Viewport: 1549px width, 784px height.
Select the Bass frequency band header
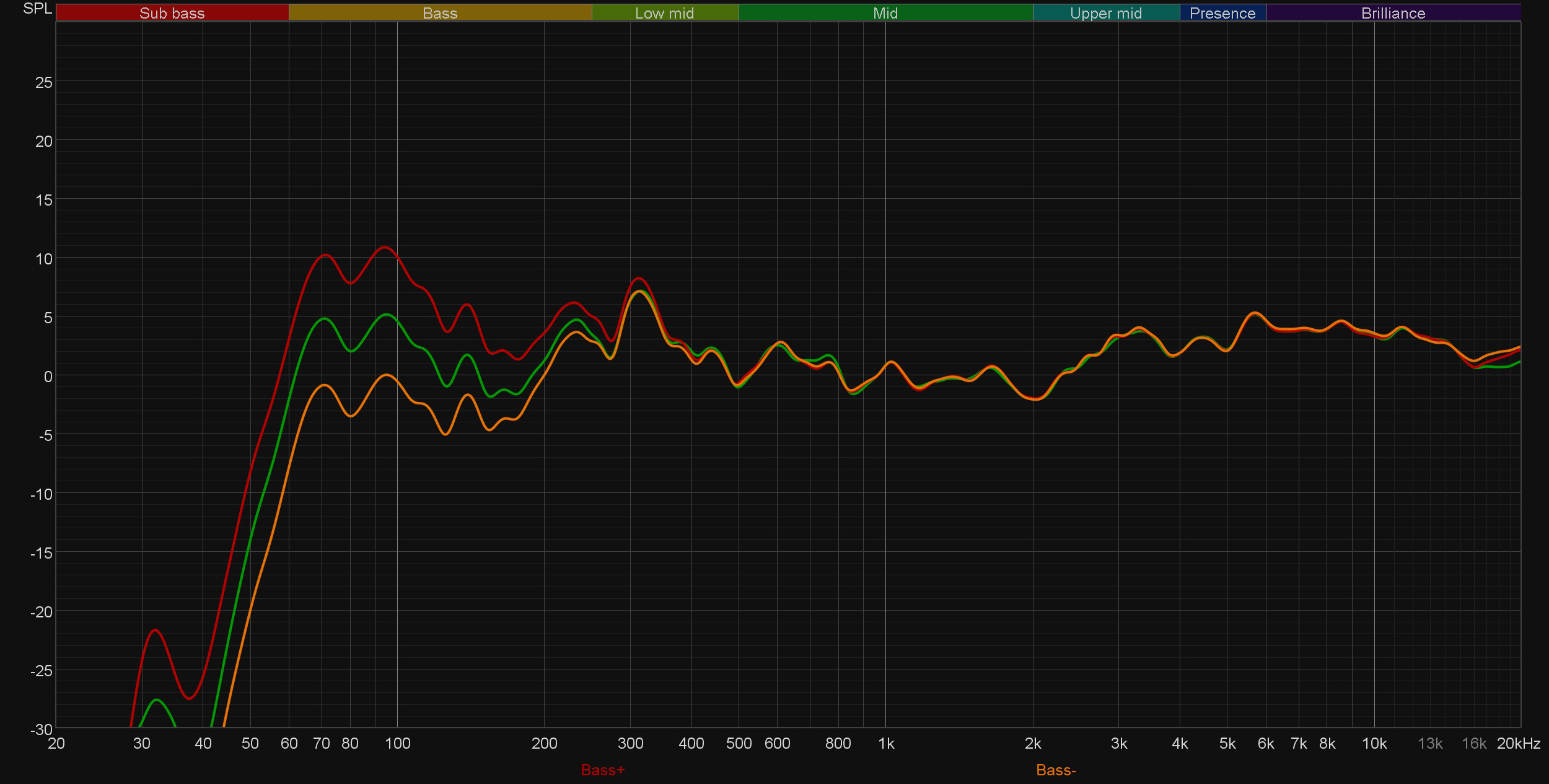coord(440,12)
